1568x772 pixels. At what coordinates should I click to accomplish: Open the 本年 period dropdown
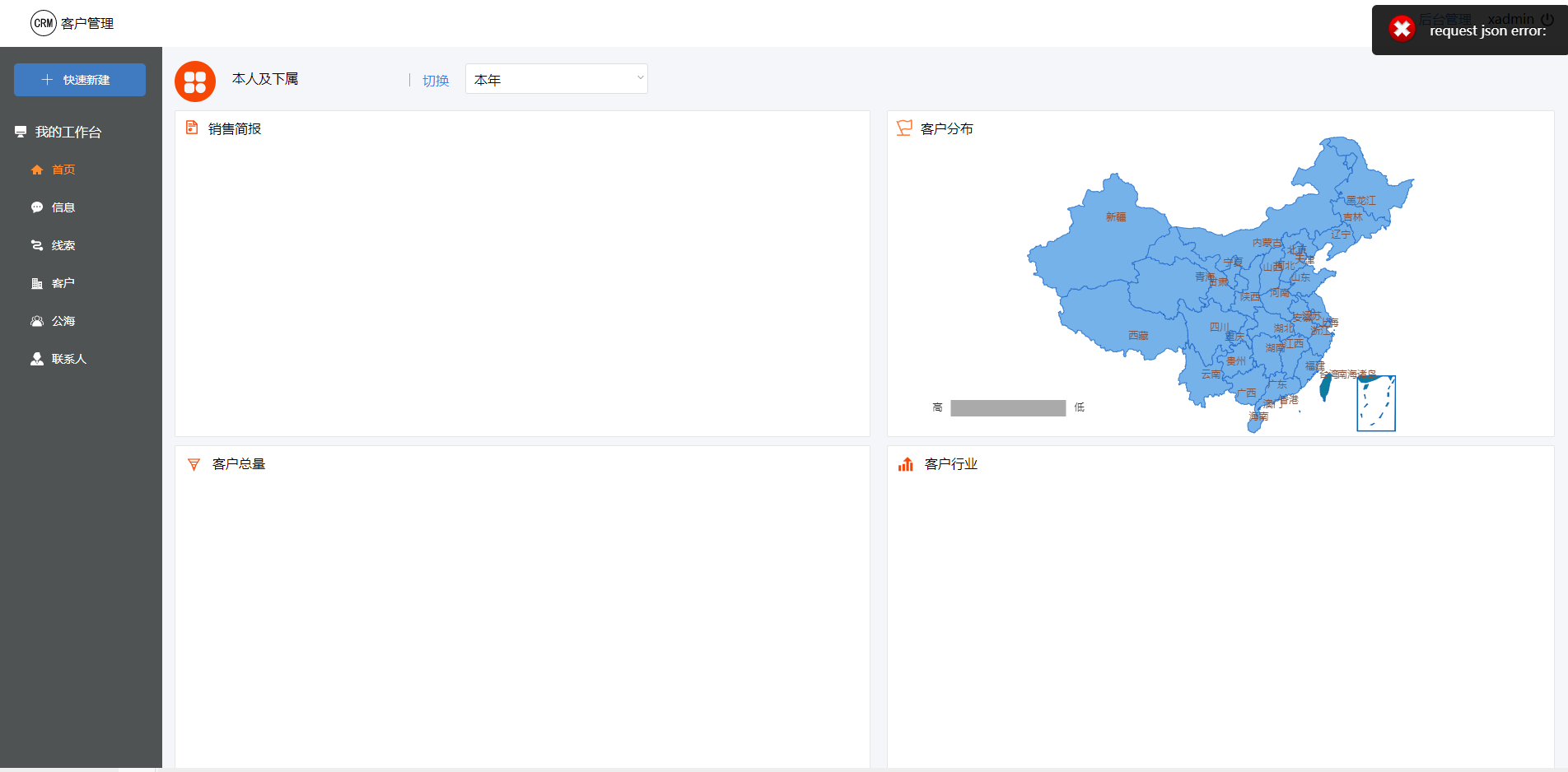(x=557, y=79)
